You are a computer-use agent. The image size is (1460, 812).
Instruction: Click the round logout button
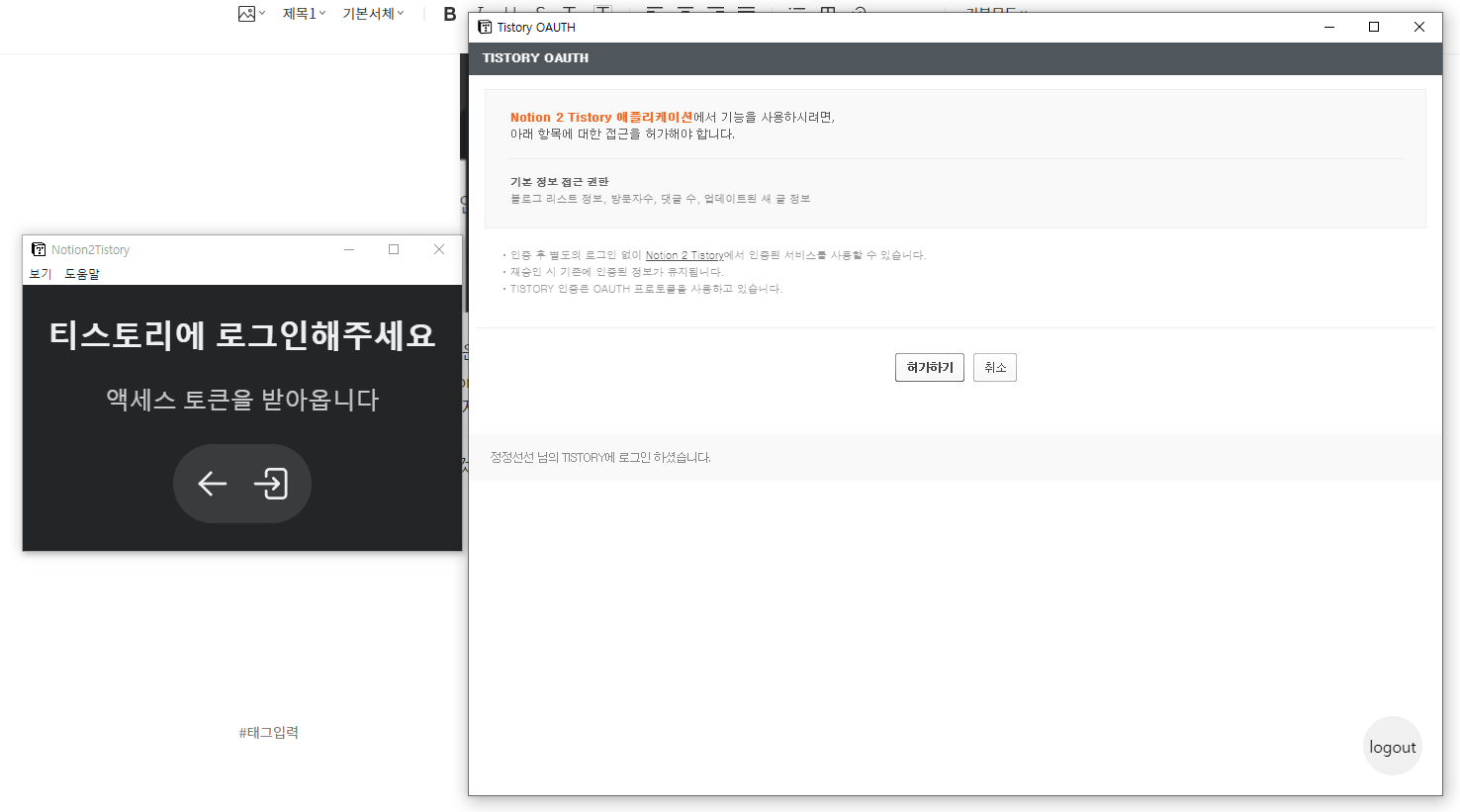pos(1393,747)
